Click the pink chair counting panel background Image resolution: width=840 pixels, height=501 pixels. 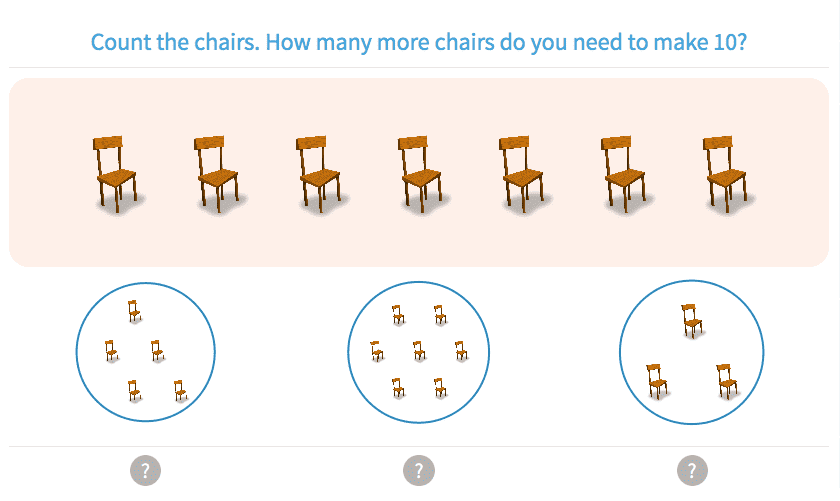(x=420, y=245)
